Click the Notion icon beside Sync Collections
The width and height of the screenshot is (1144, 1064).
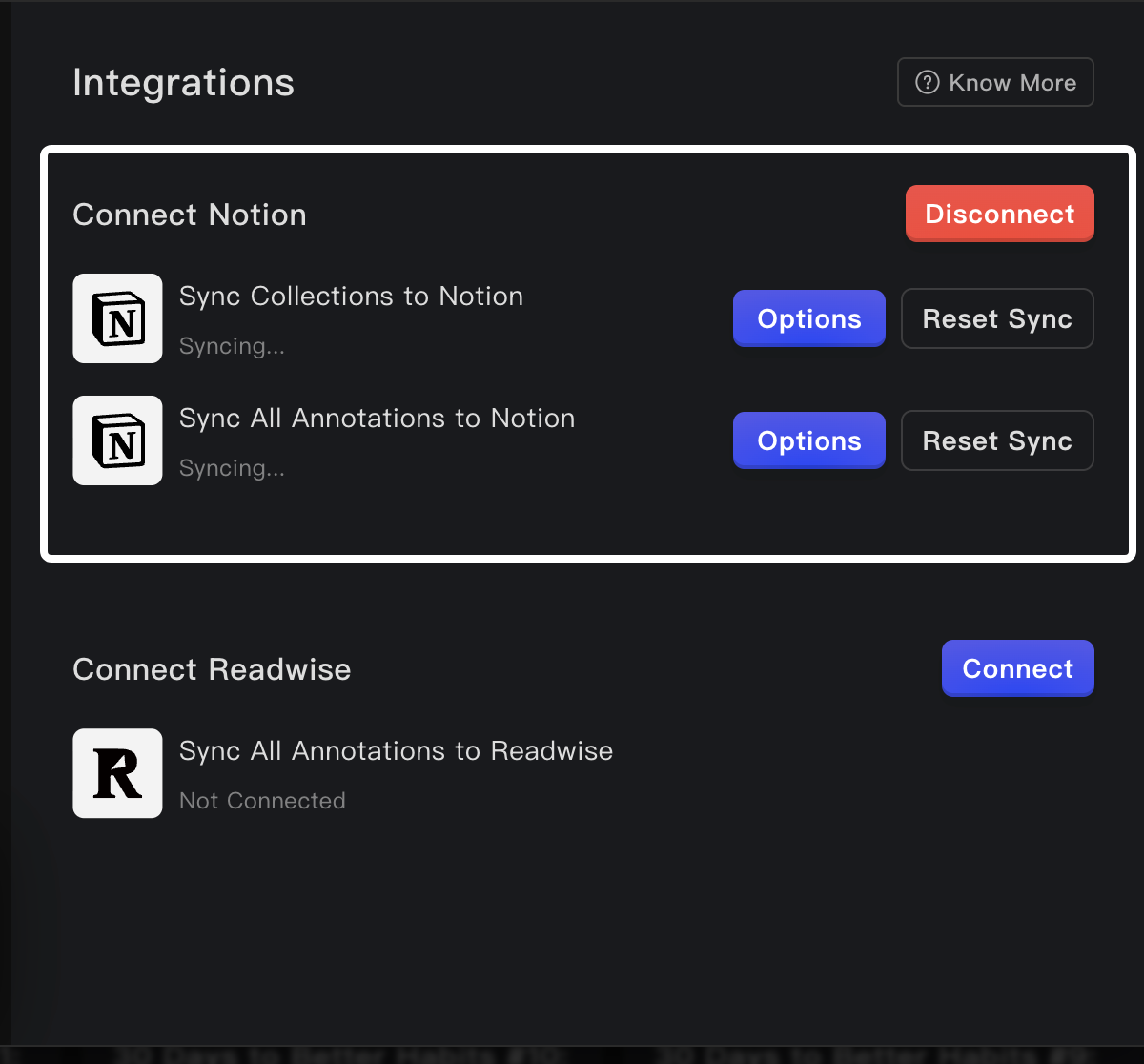click(x=117, y=318)
